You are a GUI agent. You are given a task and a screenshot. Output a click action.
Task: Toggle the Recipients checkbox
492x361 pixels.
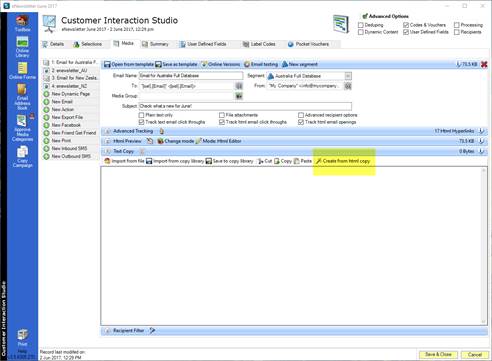pyautogui.click(x=457, y=32)
